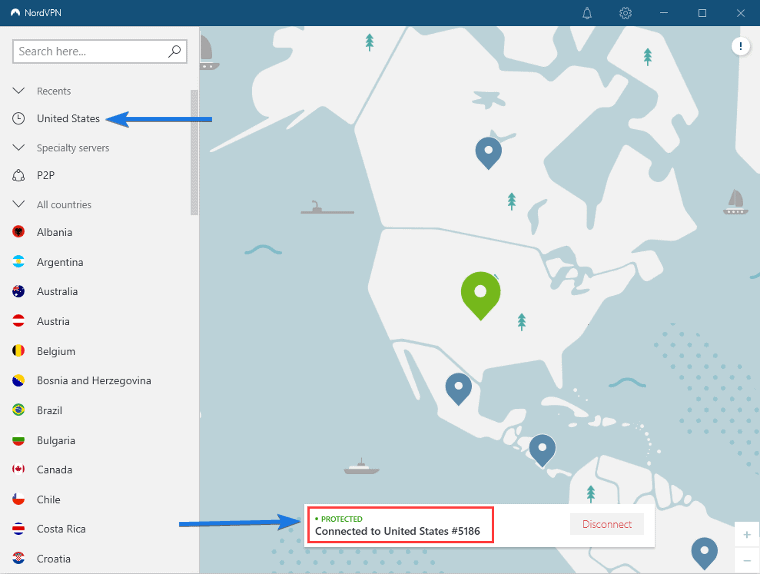This screenshot has width=760, height=574.
Task: Connect to Australia in country list
Action: point(57,291)
